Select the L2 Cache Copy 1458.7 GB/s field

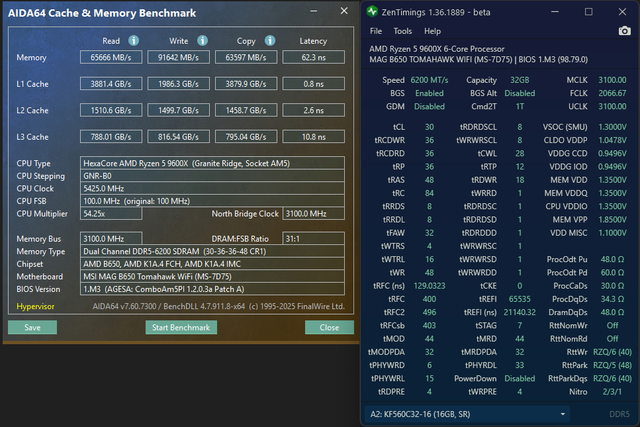click(246, 110)
